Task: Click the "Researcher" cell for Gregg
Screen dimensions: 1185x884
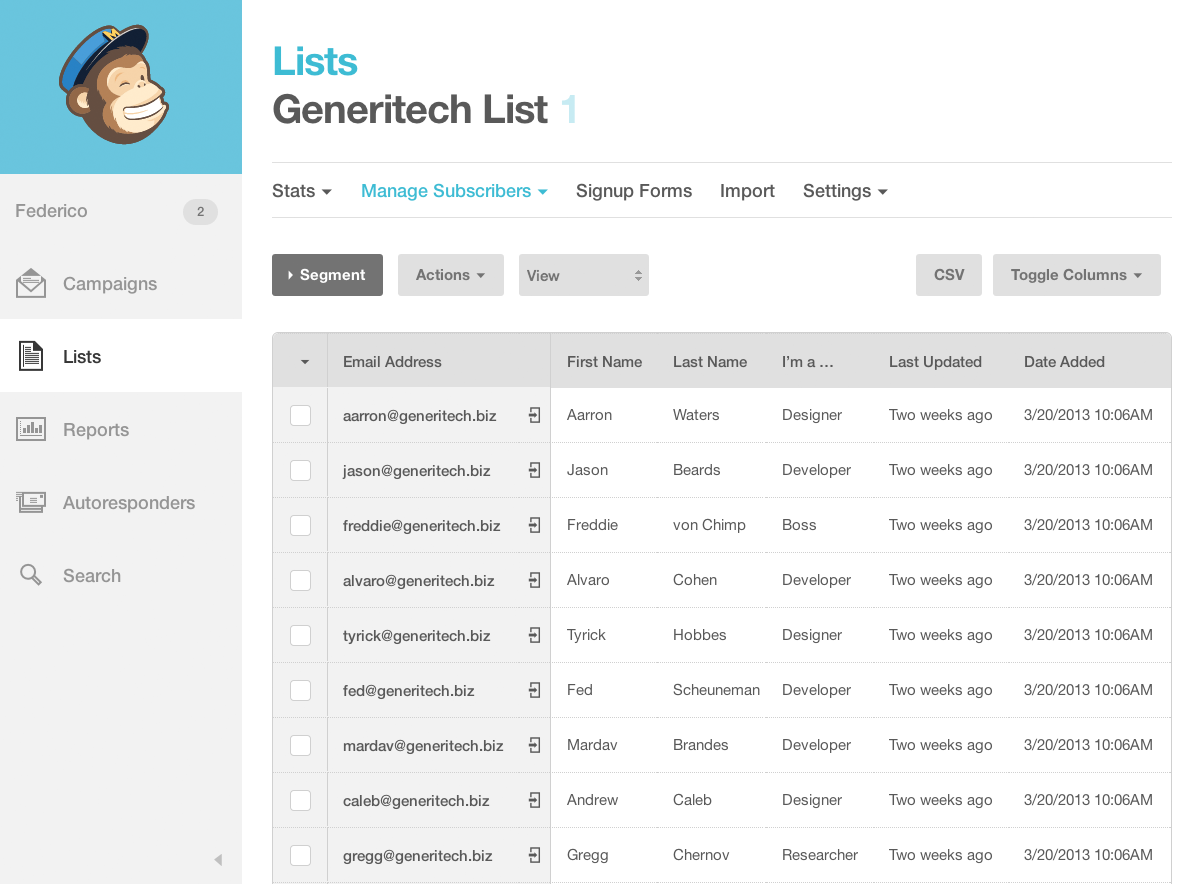Action: 819,855
